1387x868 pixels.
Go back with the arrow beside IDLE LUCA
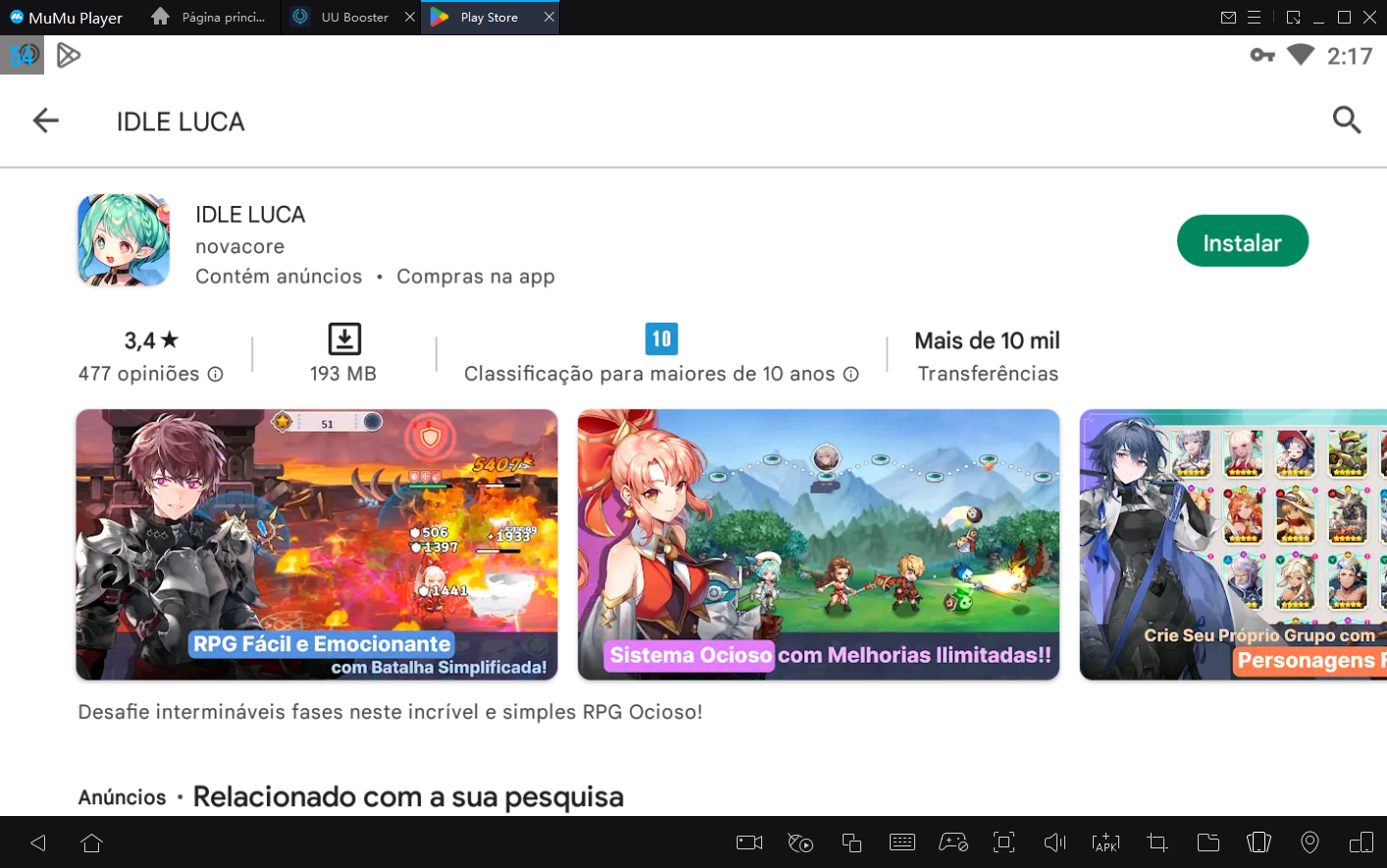tap(46, 121)
